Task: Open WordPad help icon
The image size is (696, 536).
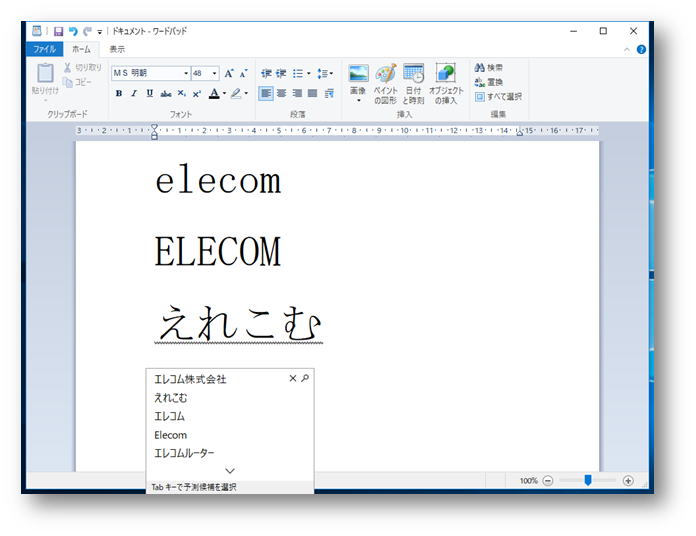Action: (x=641, y=49)
